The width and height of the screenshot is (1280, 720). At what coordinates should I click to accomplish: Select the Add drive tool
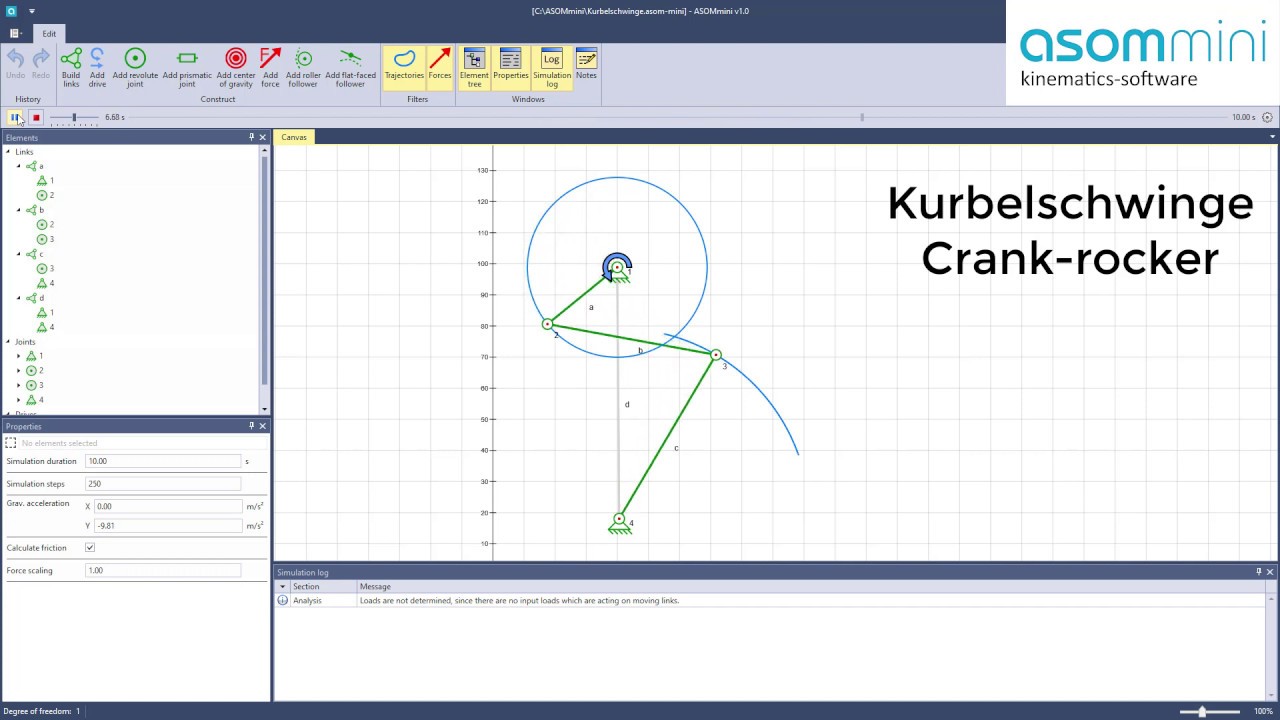97,68
